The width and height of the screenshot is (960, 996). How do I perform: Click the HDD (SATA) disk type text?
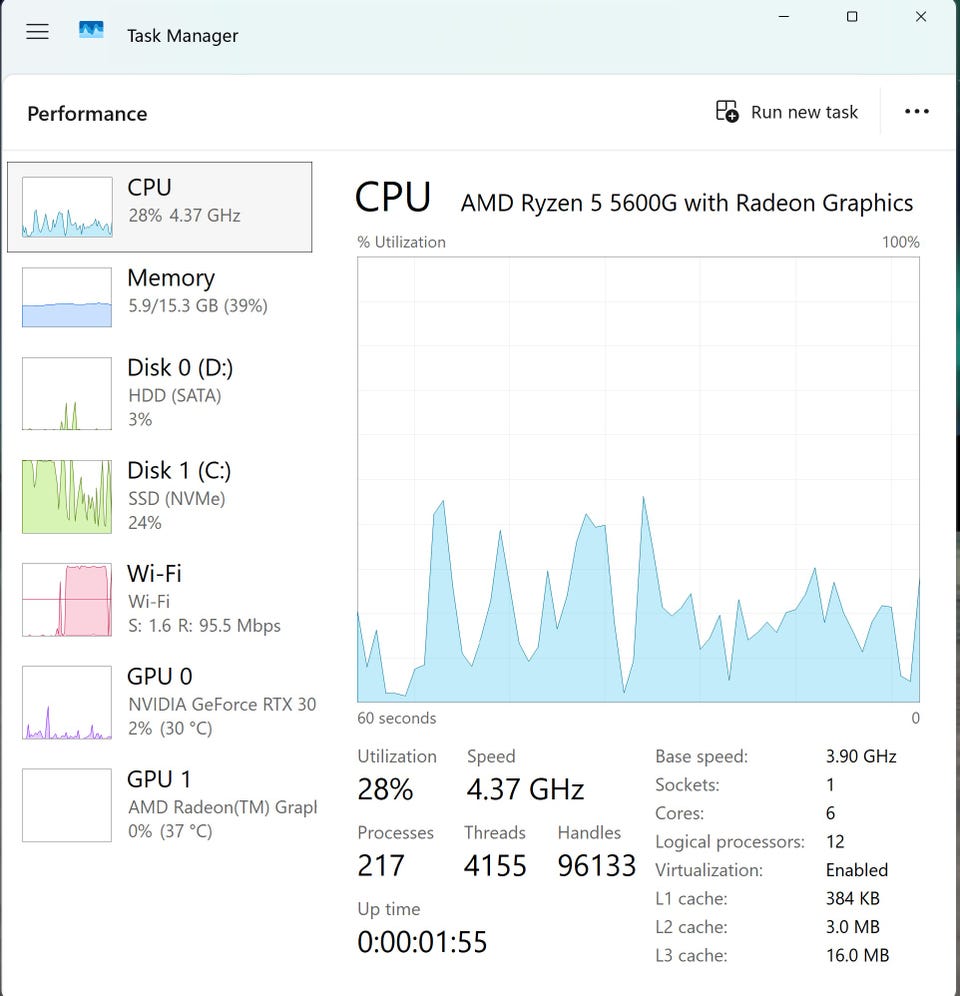coord(175,396)
